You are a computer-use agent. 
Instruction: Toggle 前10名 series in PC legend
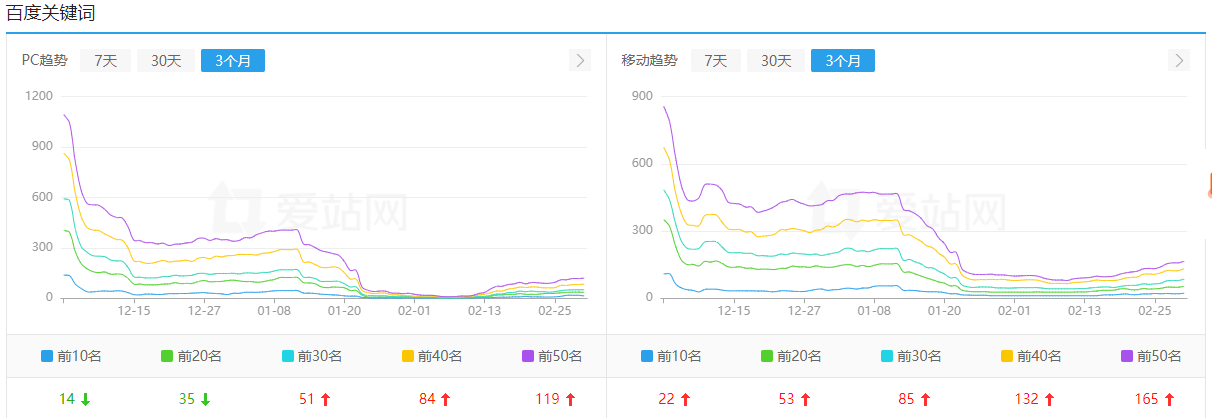coord(71,356)
